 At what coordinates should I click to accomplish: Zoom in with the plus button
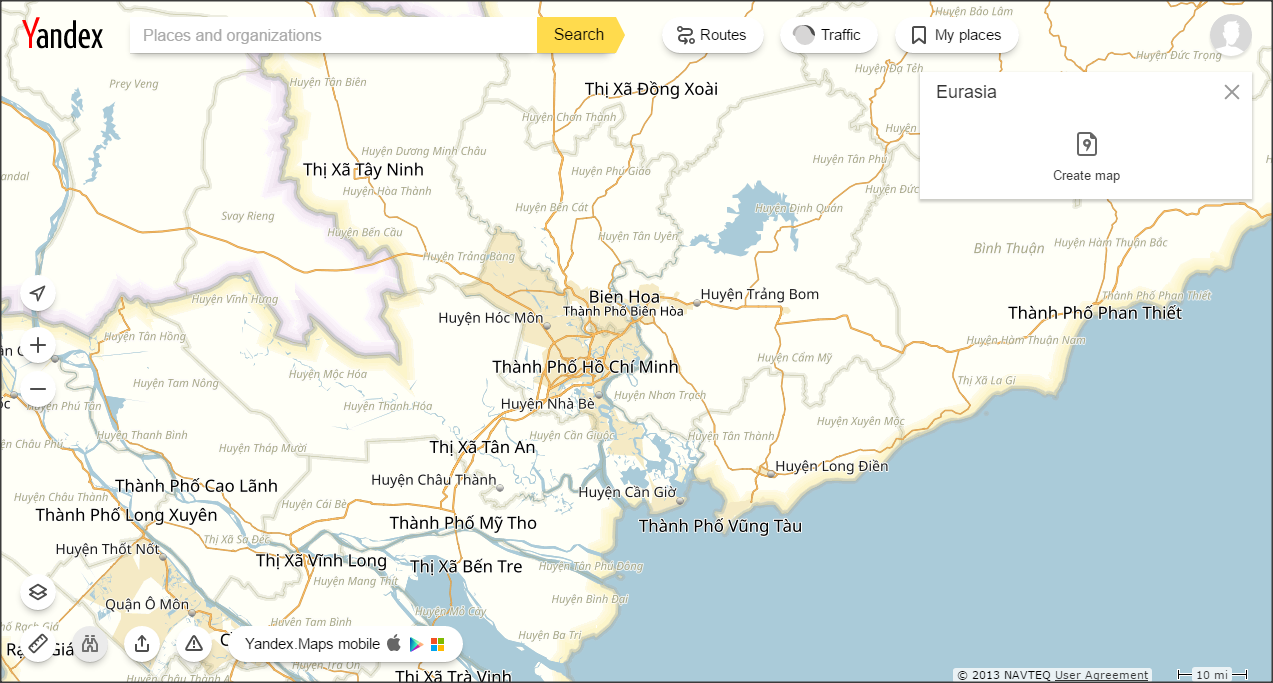(x=38, y=345)
